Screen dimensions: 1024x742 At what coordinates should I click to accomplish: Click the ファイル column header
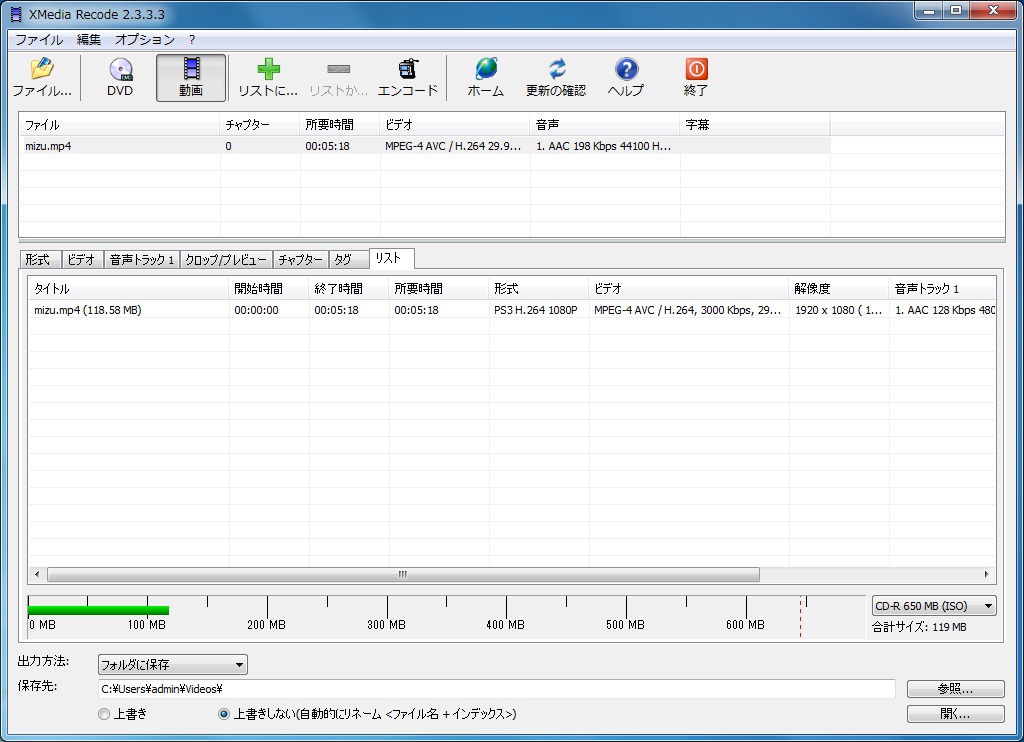(120, 124)
